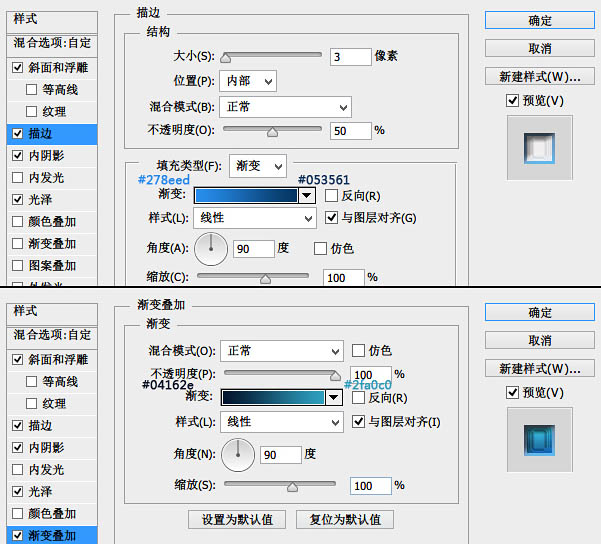Click the dark-to-teal gradient overlay swatch
601x544 pixels.
pos(273,398)
